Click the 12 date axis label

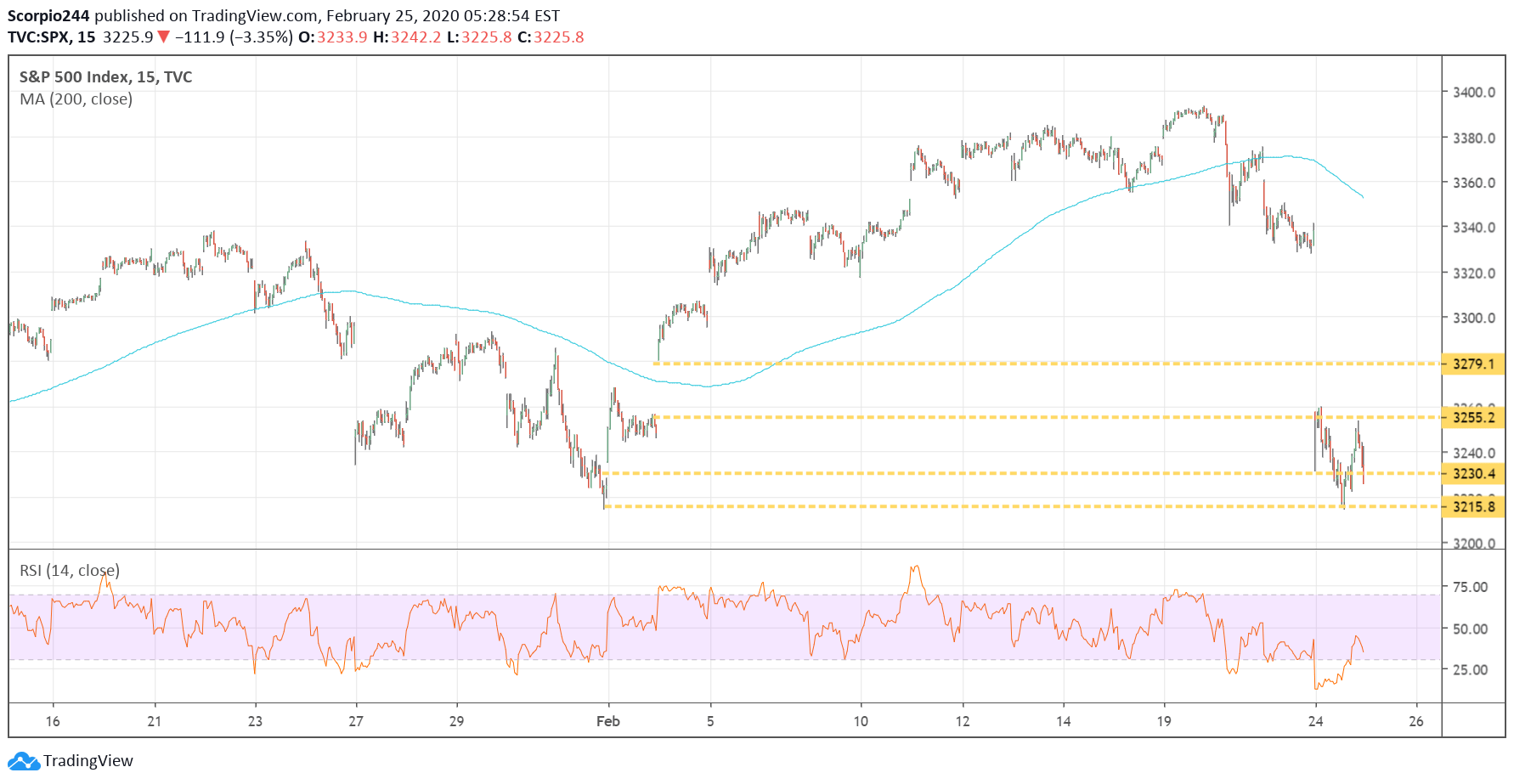tap(962, 721)
